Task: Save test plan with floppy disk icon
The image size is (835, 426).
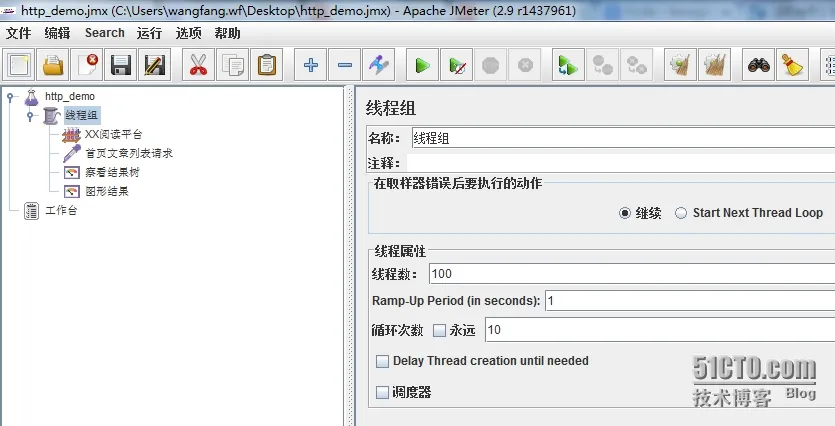Action: pos(121,65)
